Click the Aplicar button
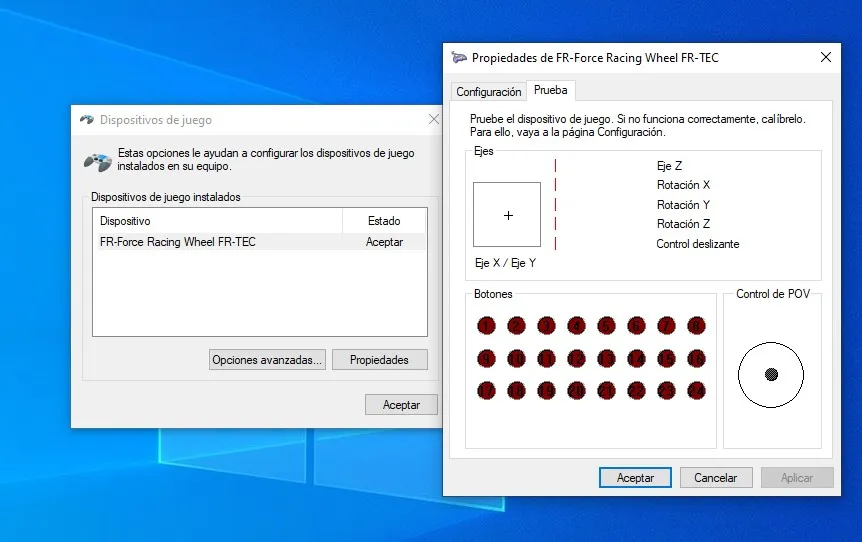Screen dimensions: 862x542 (x=797, y=478)
